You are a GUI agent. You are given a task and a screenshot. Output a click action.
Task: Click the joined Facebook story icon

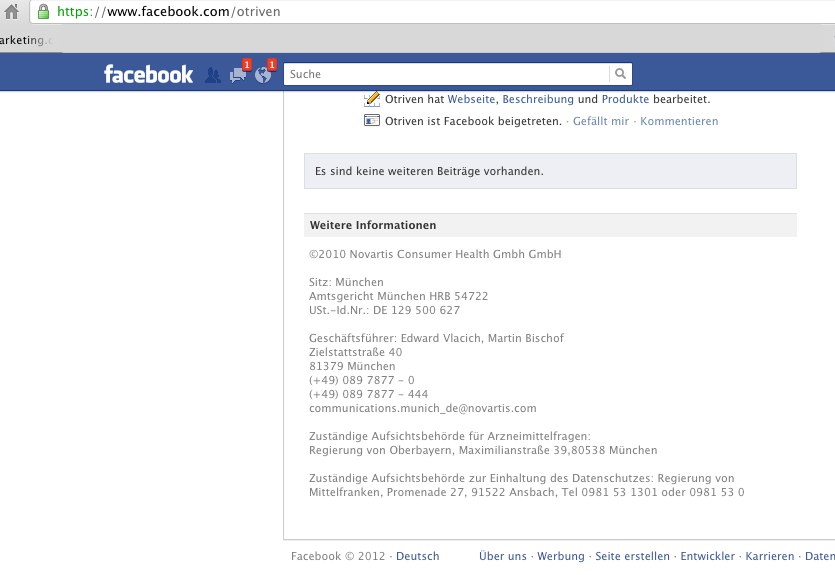tap(372, 120)
